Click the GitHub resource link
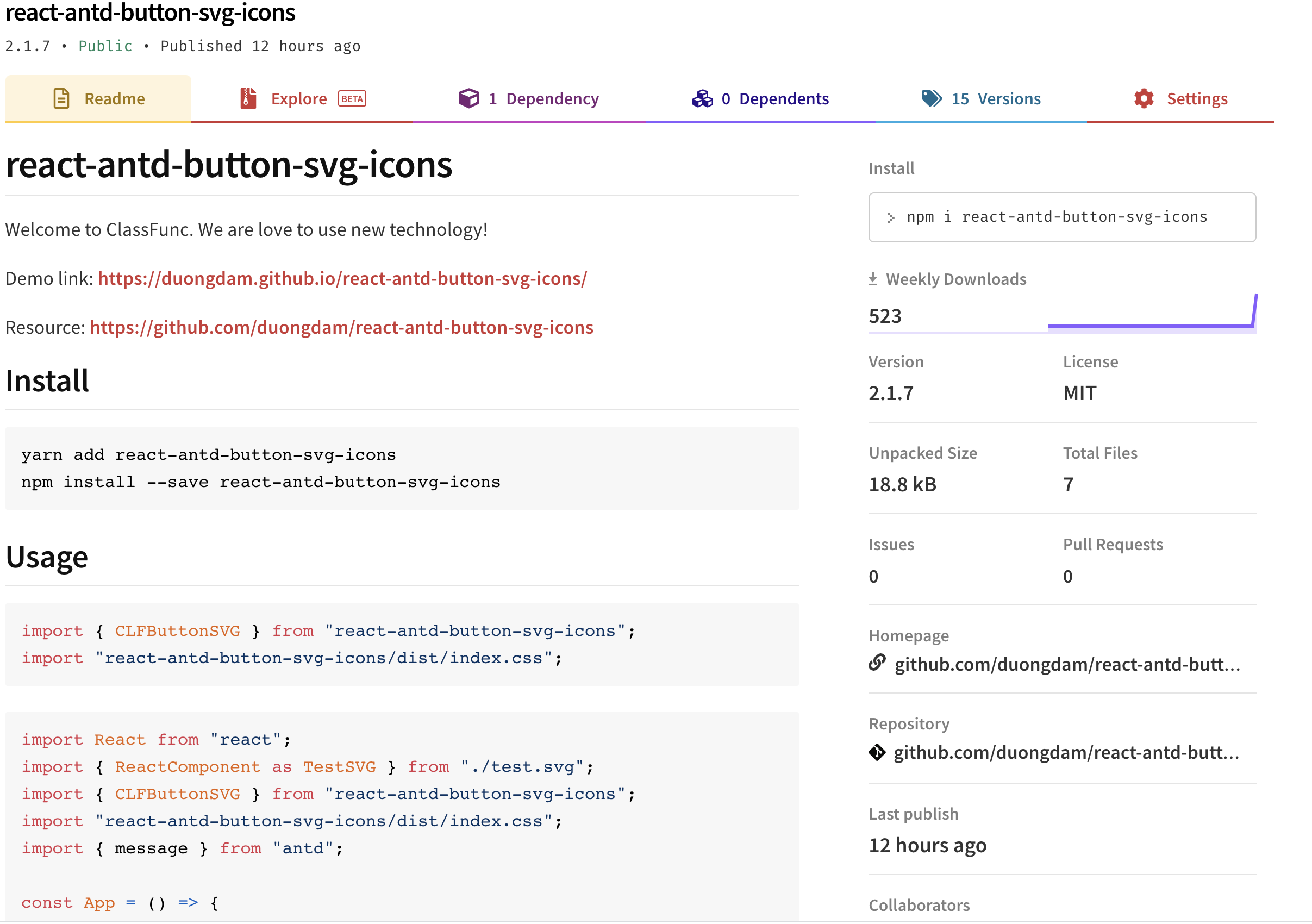1312x924 pixels. (x=341, y=326)
